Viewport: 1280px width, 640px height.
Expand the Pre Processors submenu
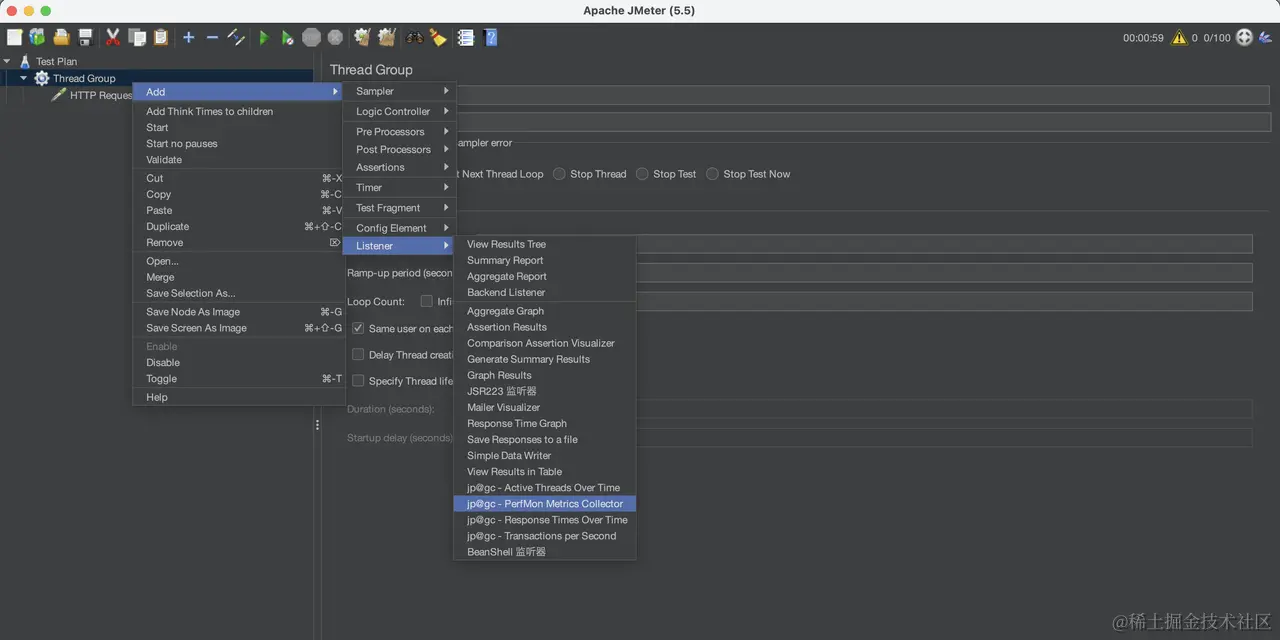[x=400, y=131]
